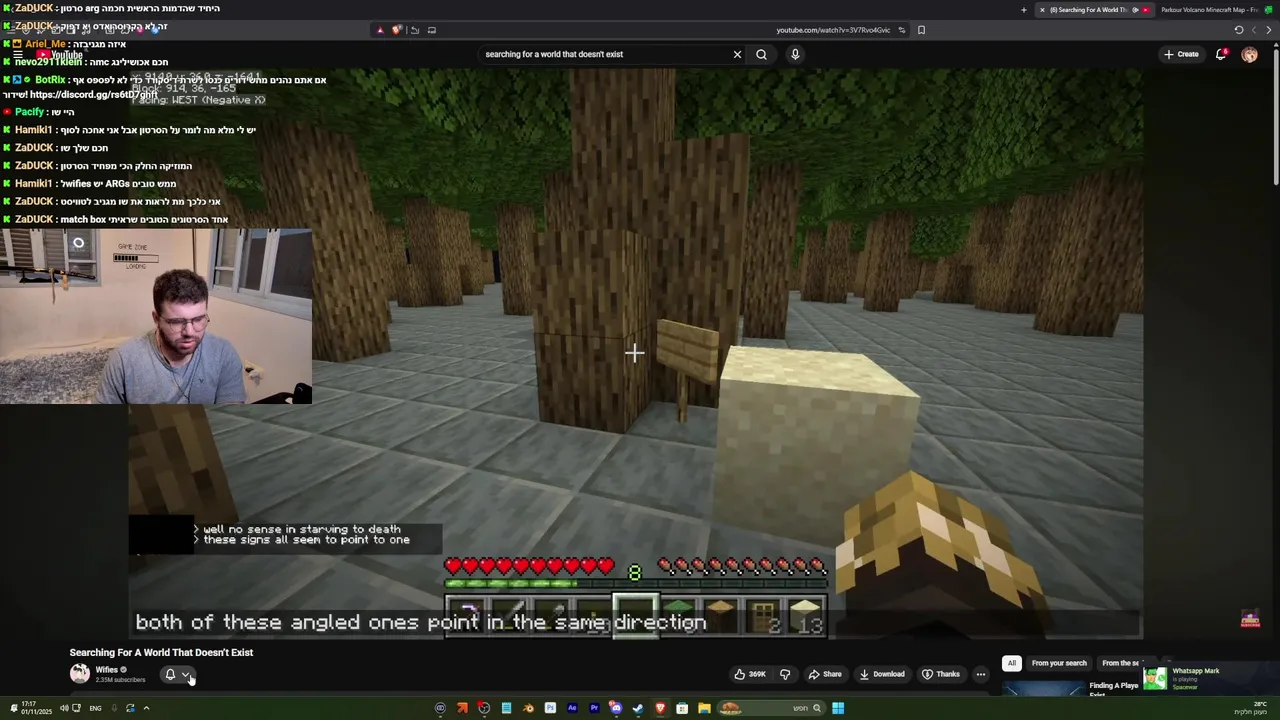Viewport: 1280px width, 720px height.
Task: Focus the YouTube search input
Action: (605, 54)
